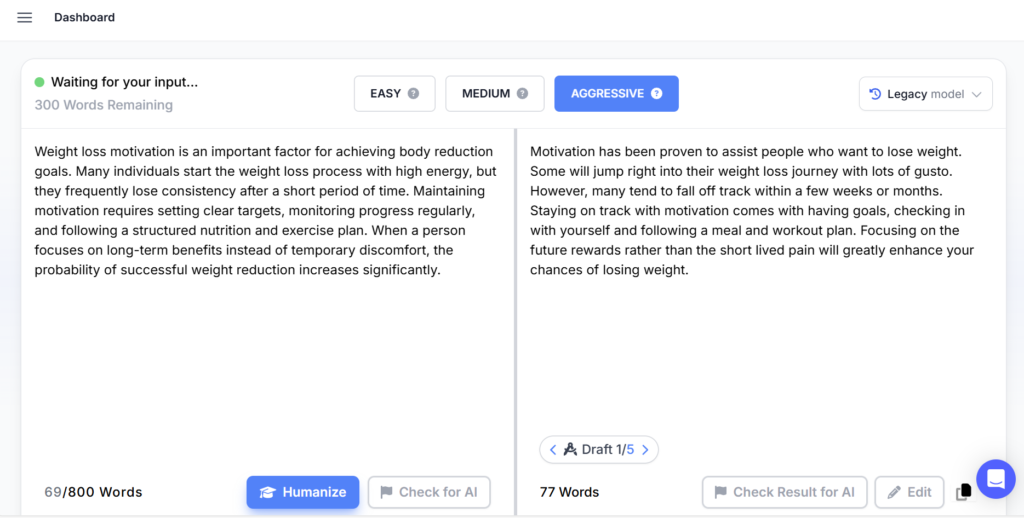This screenshot has width=1024, height=518.
Task: Click the help icon on MEDIUM mode
Action: 522,94
